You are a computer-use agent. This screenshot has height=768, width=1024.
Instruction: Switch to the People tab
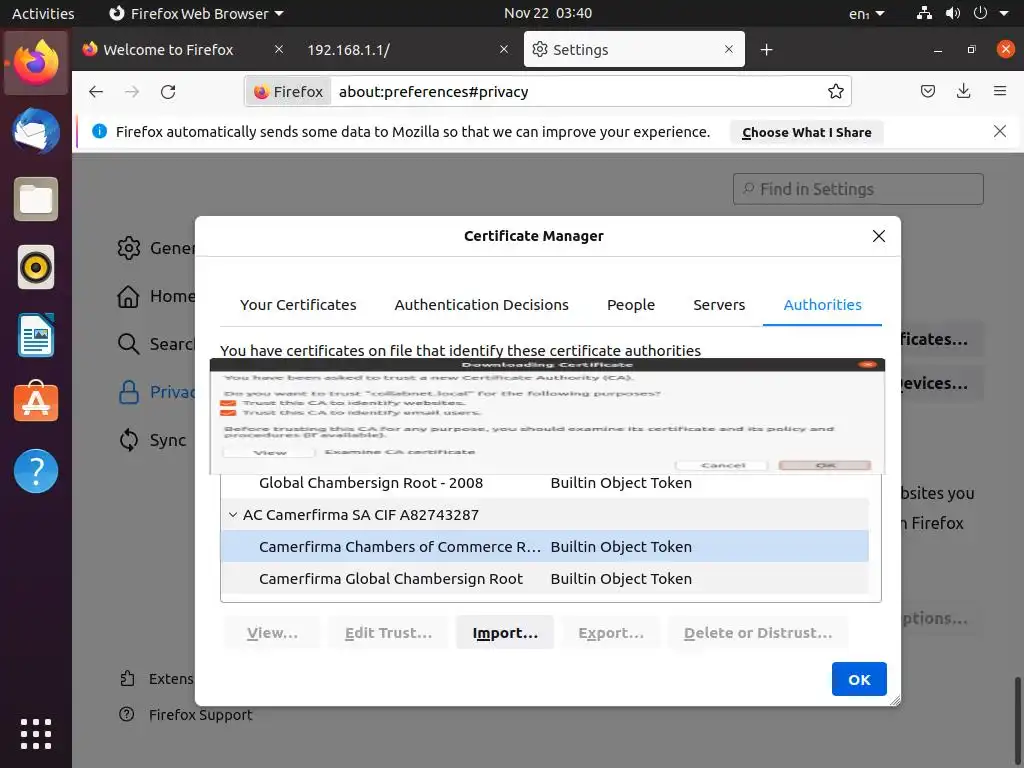631,305
